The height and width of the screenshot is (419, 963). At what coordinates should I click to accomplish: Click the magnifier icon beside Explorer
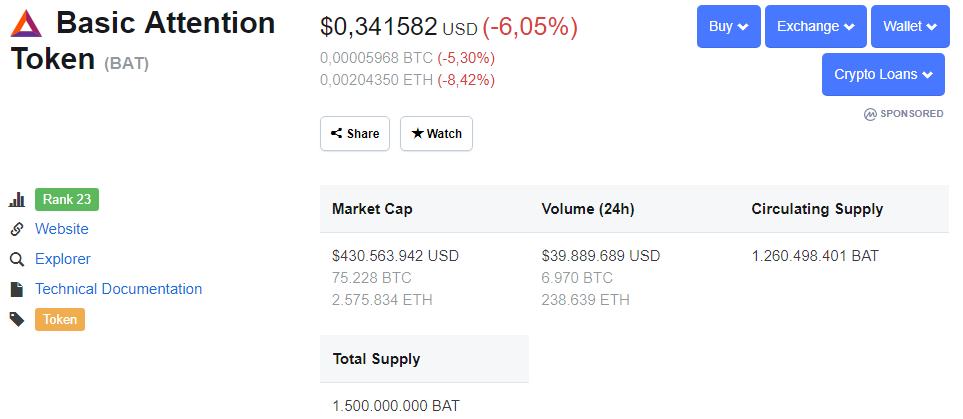(x=17, y=259)
